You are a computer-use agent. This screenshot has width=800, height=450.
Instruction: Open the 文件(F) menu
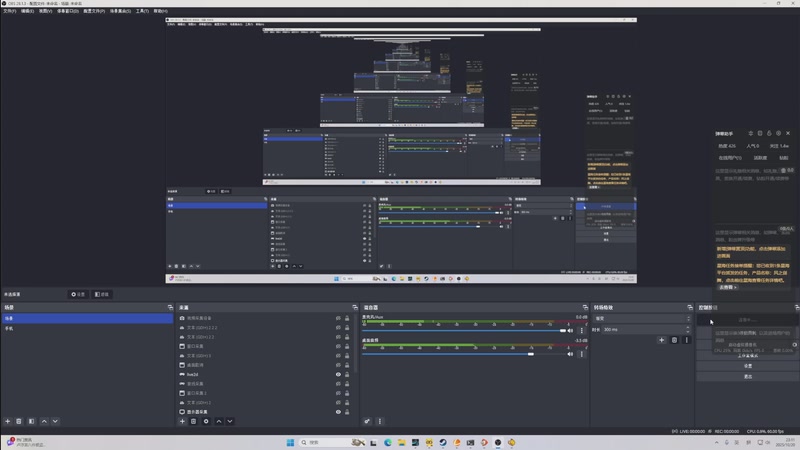click(x=10, y=11)
